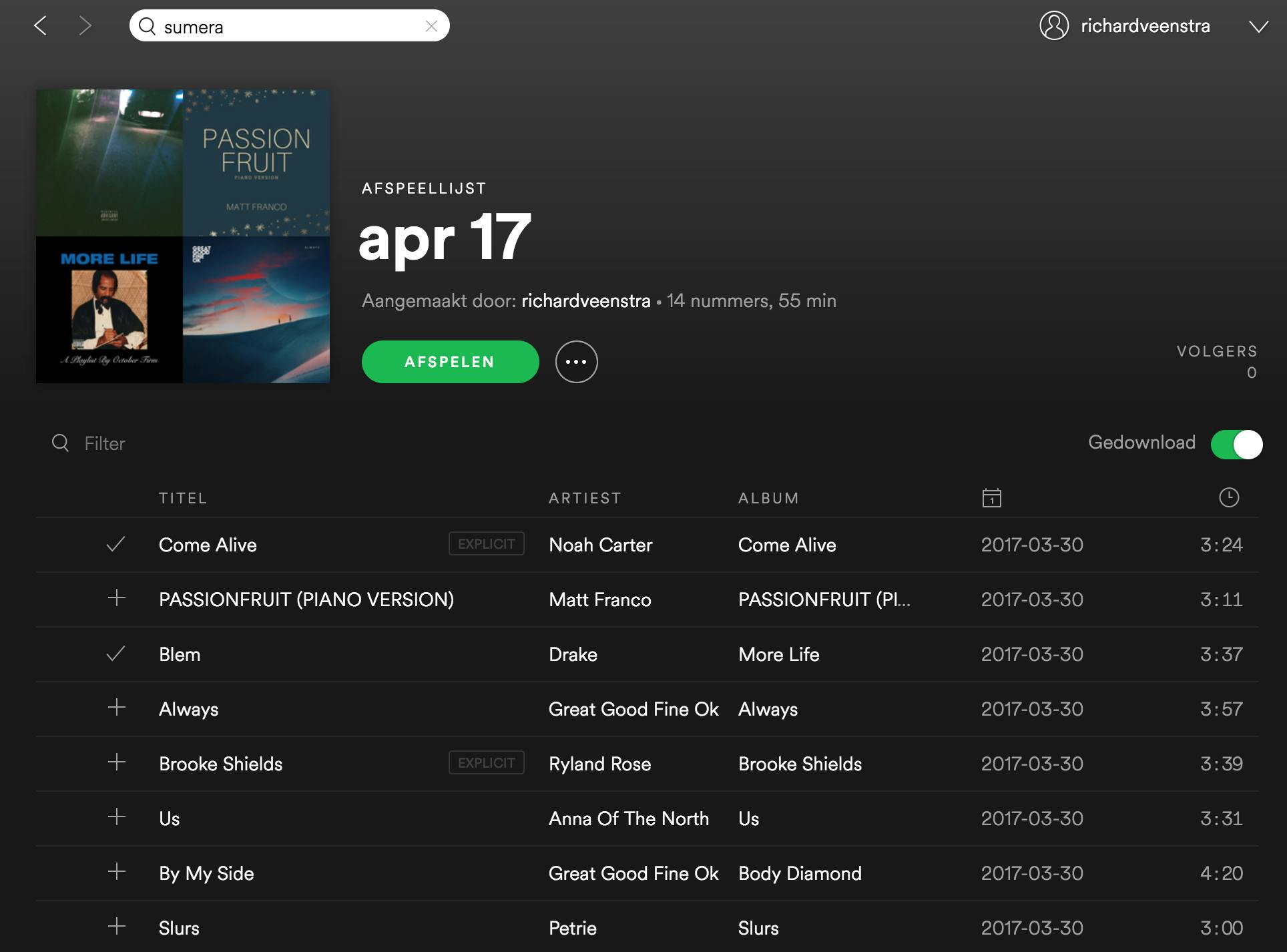Open playlist creator link richardveenstra

click(x=585, y=301)
